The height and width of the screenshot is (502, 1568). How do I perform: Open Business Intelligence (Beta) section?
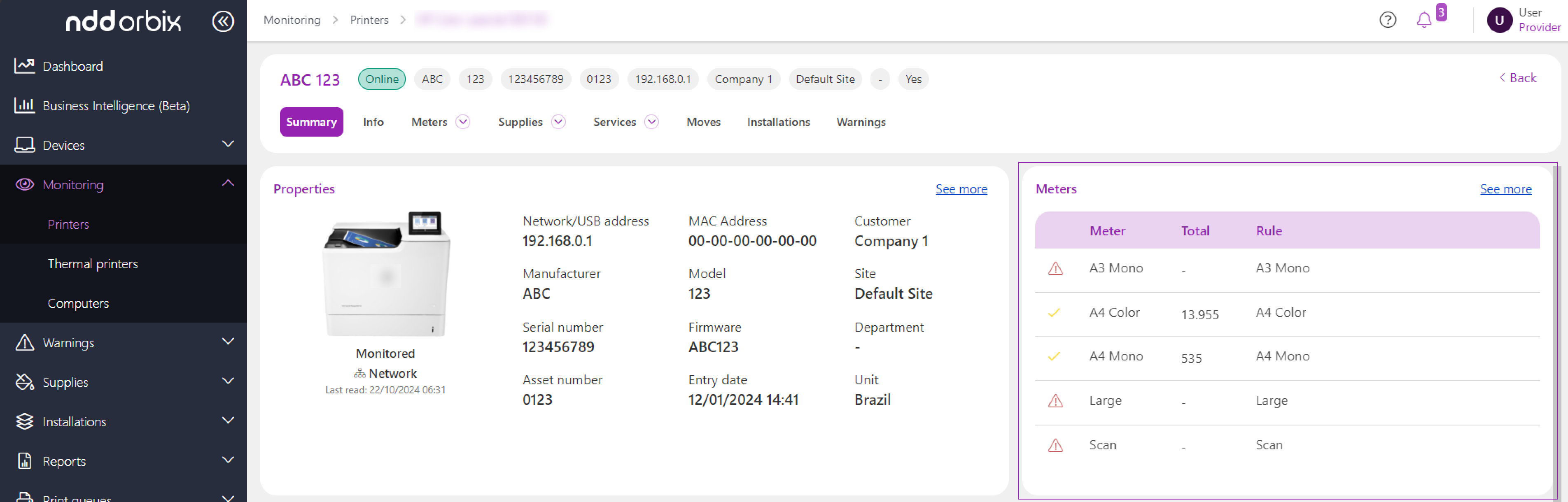point(116,106)
